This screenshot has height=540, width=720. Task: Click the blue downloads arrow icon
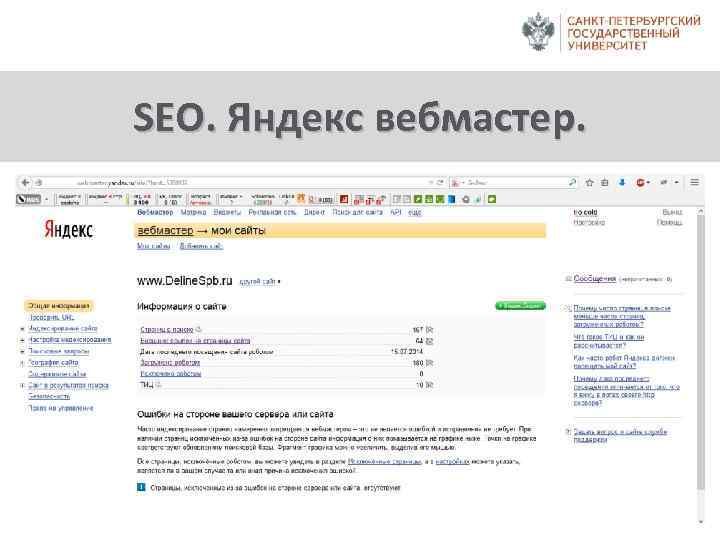coord(622,182)
